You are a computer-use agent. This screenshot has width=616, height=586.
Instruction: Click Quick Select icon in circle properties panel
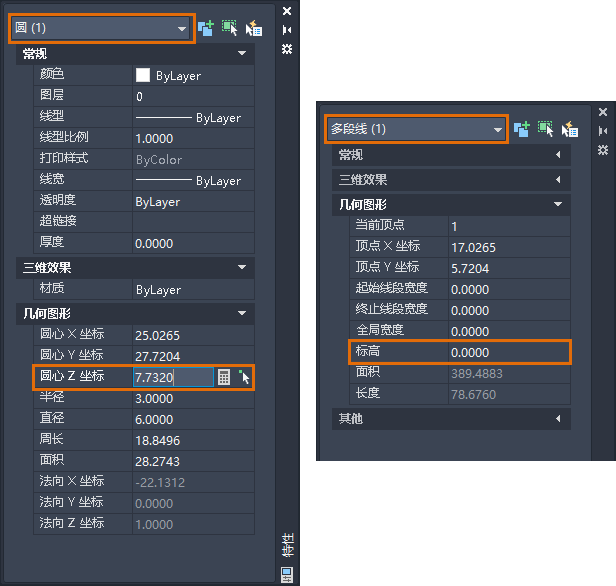(x=254, y=28)
